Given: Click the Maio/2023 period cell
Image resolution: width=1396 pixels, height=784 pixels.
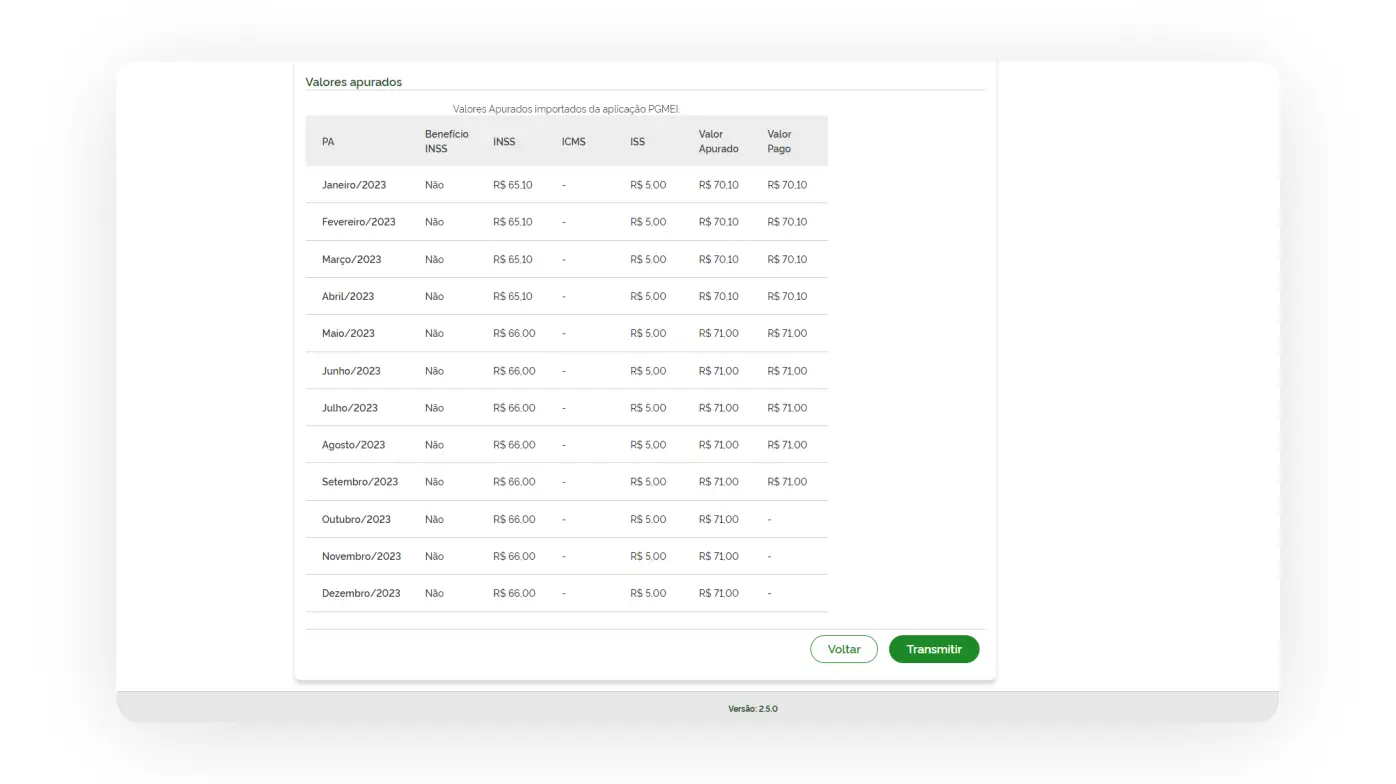Looking at the screenshot, I should click(x=348, y=333).
